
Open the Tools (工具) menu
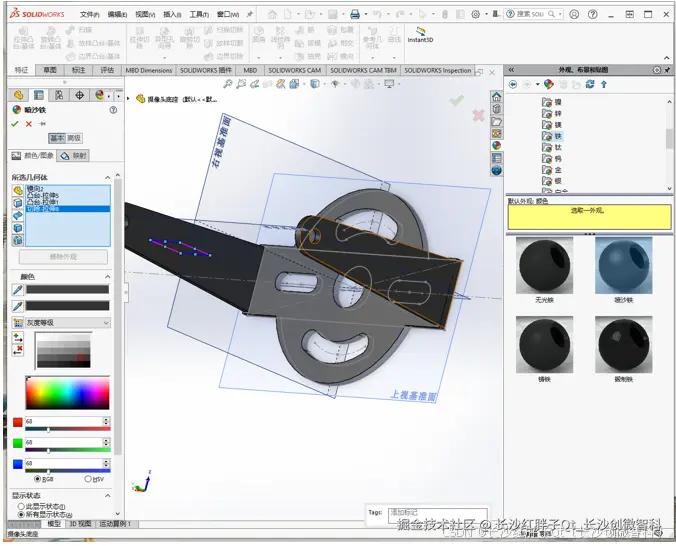[199, 14]
